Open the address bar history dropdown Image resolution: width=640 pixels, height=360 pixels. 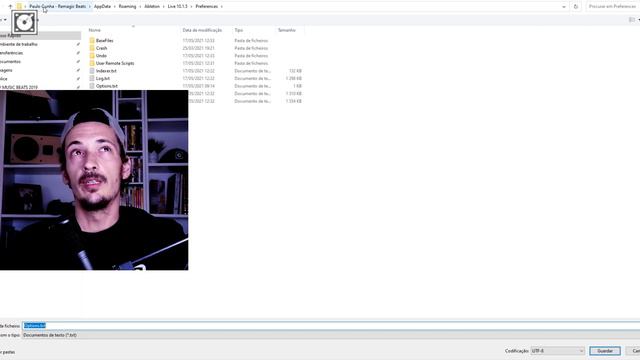(x=564, y=7)
